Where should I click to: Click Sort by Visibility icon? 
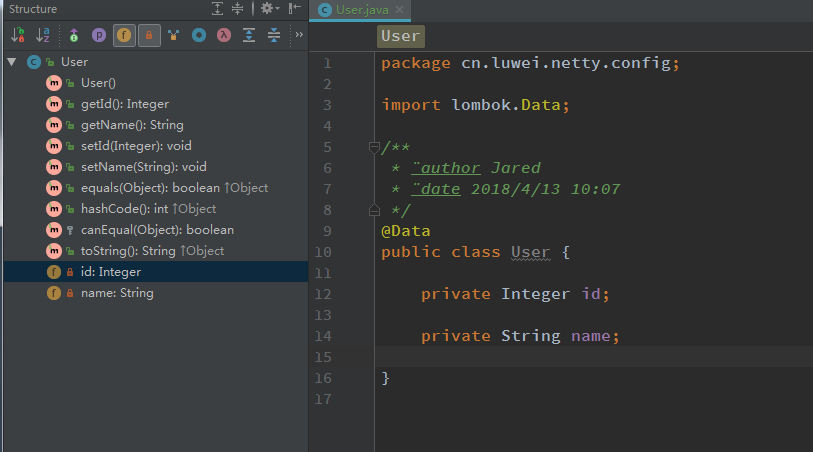pyautogui.click(x=17, y=35)
